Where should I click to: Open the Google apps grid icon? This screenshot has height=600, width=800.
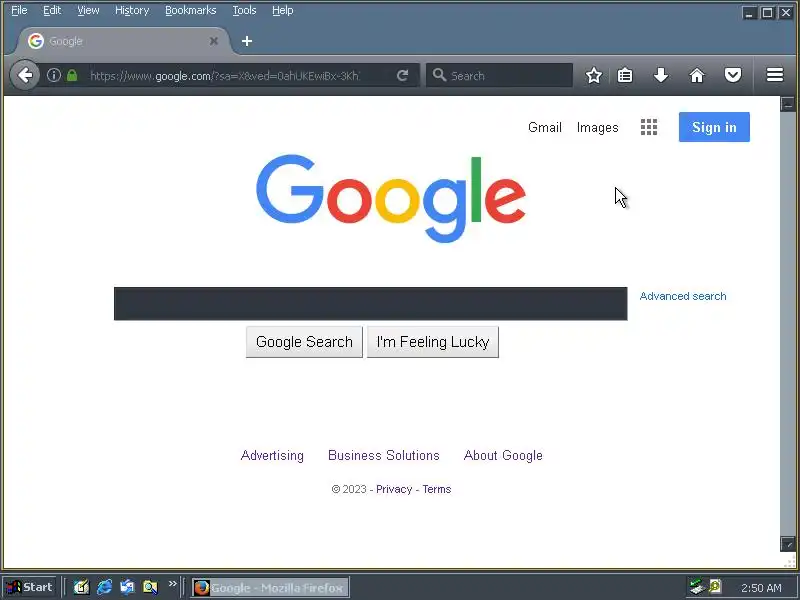click(x=648, y=127)
